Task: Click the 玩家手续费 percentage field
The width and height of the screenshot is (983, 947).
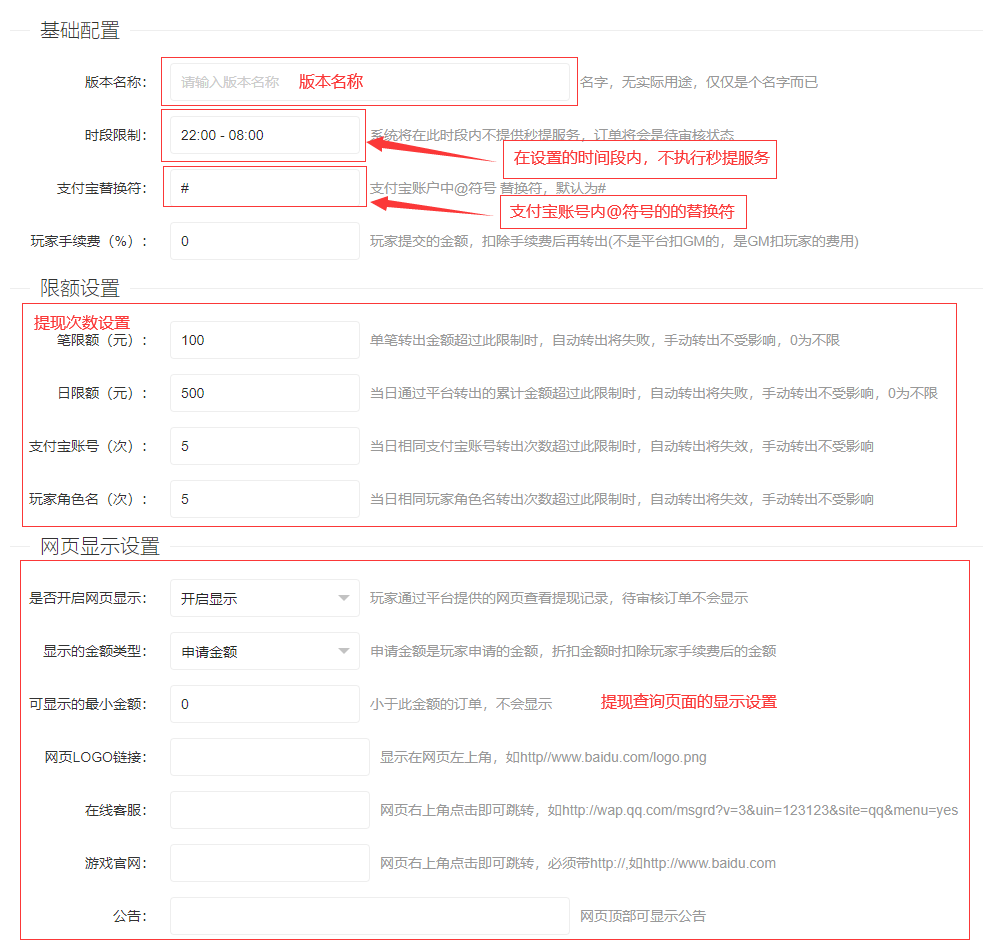Action: 265,241
